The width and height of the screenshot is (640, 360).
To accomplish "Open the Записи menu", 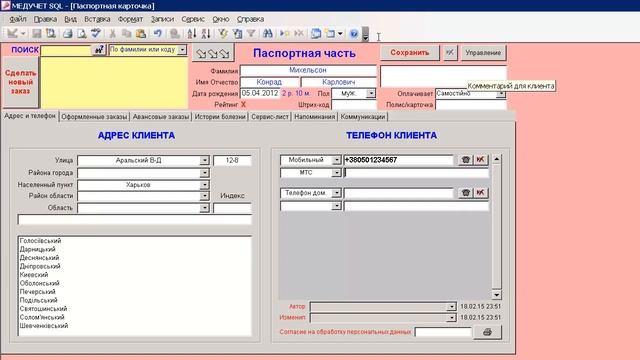I will click(x=162, y=19).
